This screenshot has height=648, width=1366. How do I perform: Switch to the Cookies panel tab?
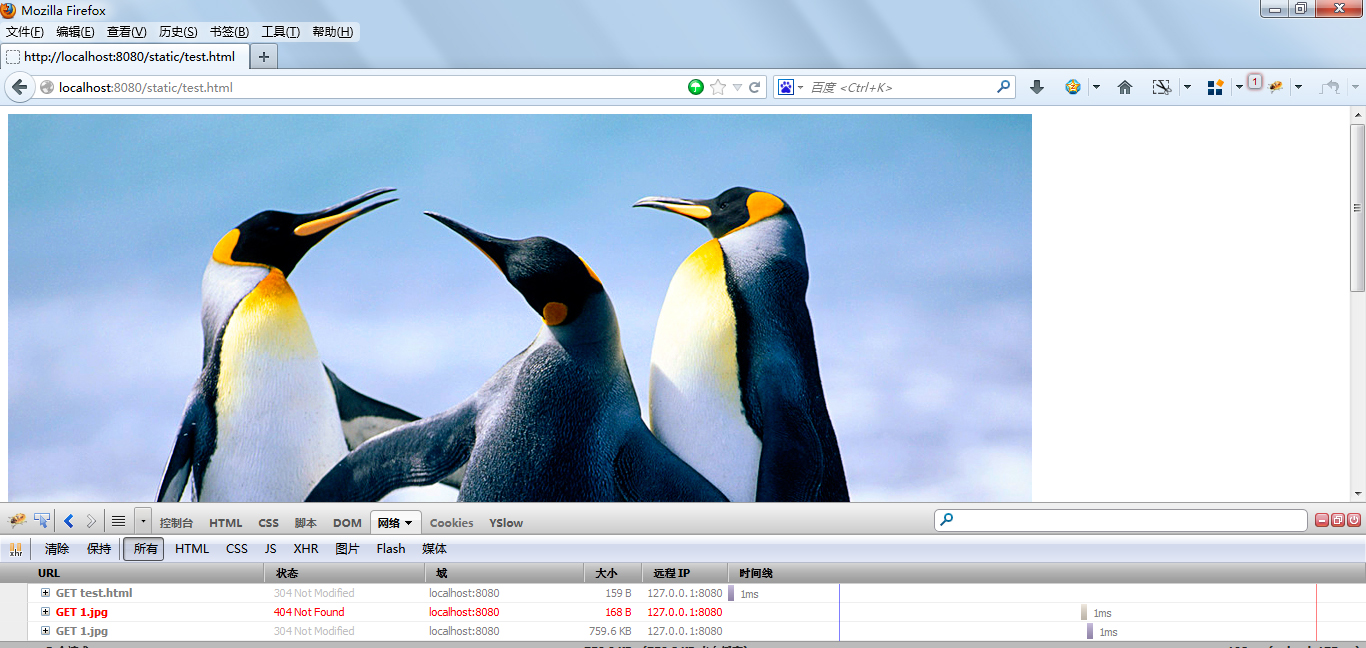click(x=451, y=523)
